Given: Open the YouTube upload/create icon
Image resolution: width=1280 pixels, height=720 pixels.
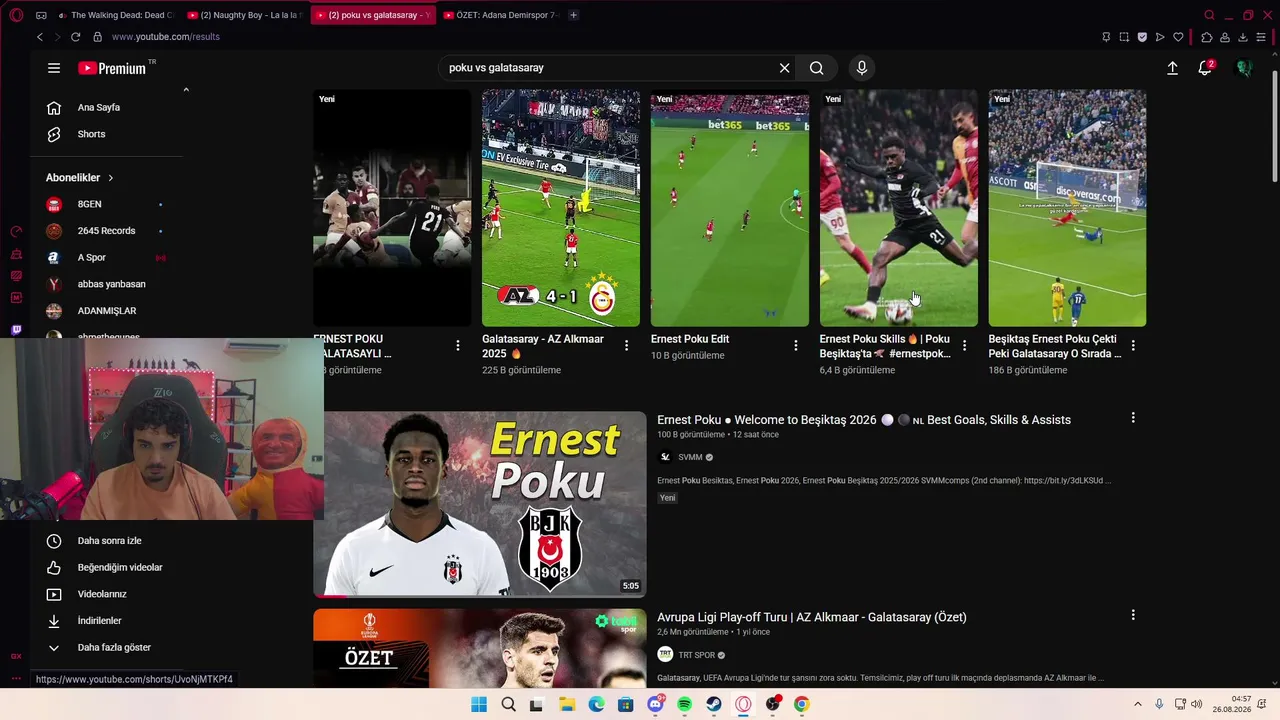Looking at the screenshot, I should click(1172, 68).
